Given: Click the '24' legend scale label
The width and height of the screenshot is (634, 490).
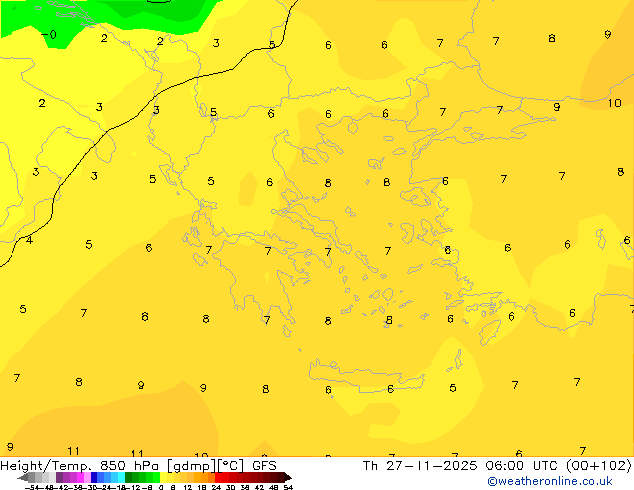Looking at the screenshot, I should click(216, 487).
